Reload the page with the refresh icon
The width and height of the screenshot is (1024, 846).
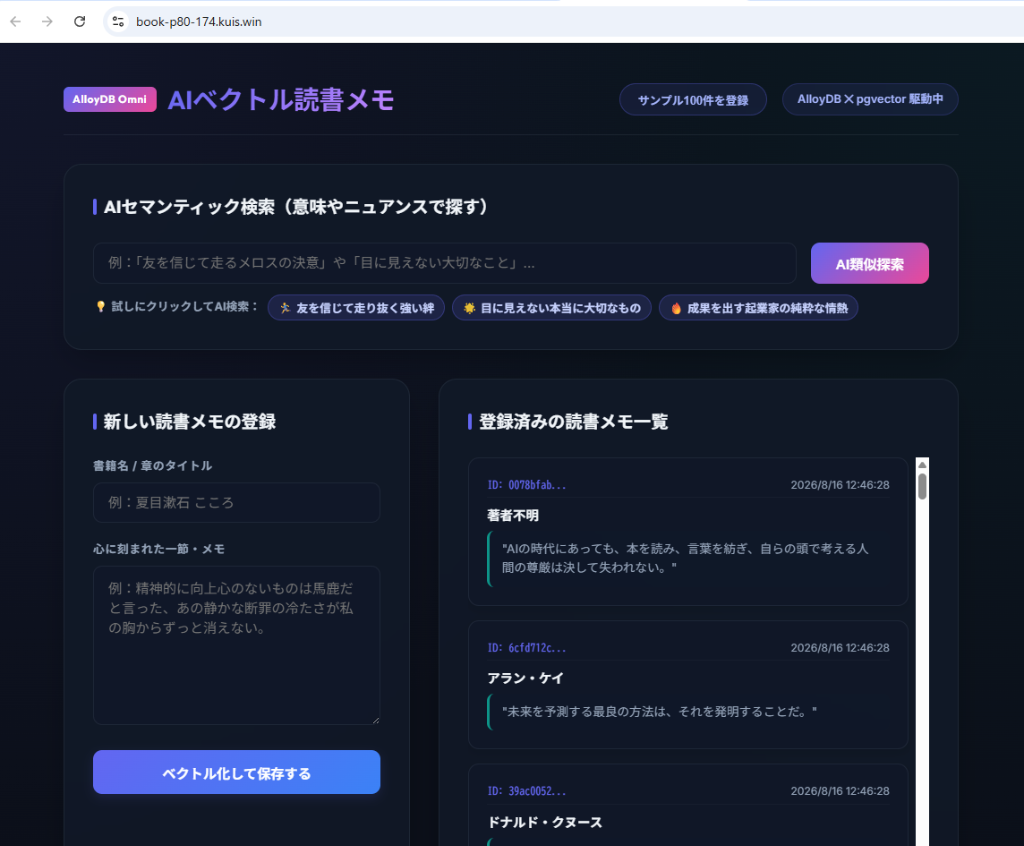click(x=80, y=22)
